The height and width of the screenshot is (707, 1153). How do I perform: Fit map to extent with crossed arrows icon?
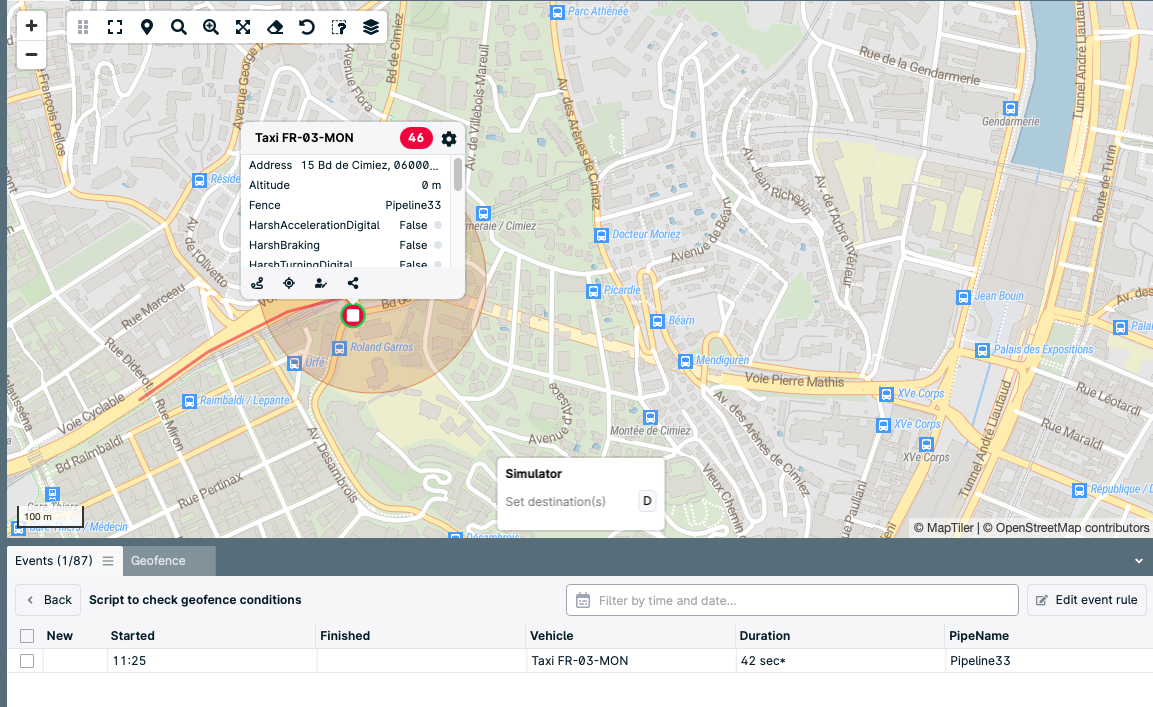click(243, 27)
